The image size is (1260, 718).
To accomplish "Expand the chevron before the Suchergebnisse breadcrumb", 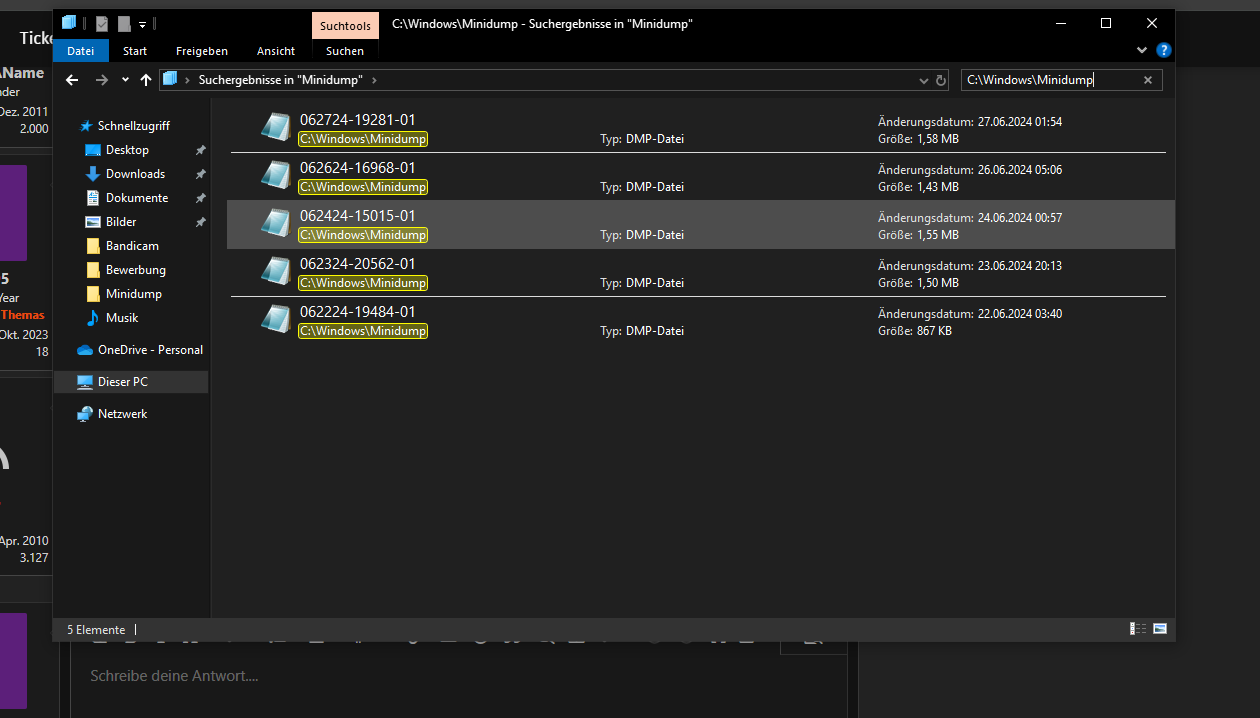I will point(187,80).
